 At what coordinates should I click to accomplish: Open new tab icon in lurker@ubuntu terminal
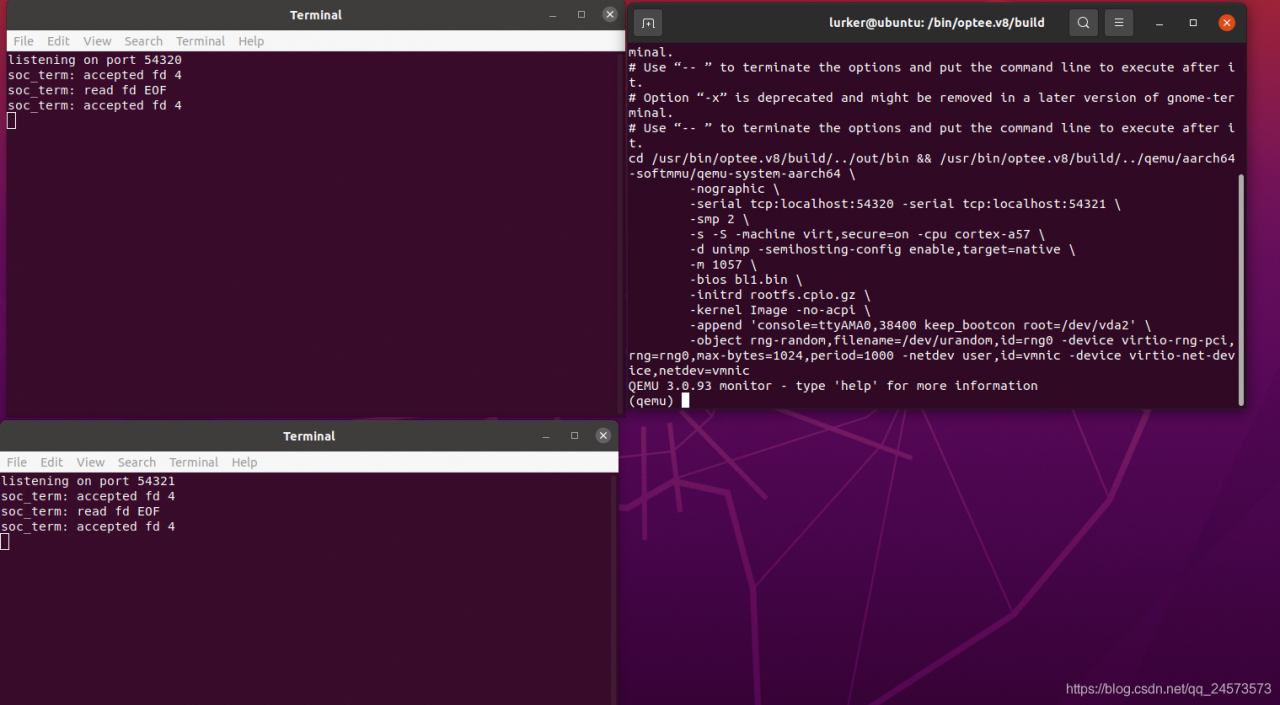[x=648, y=23]
